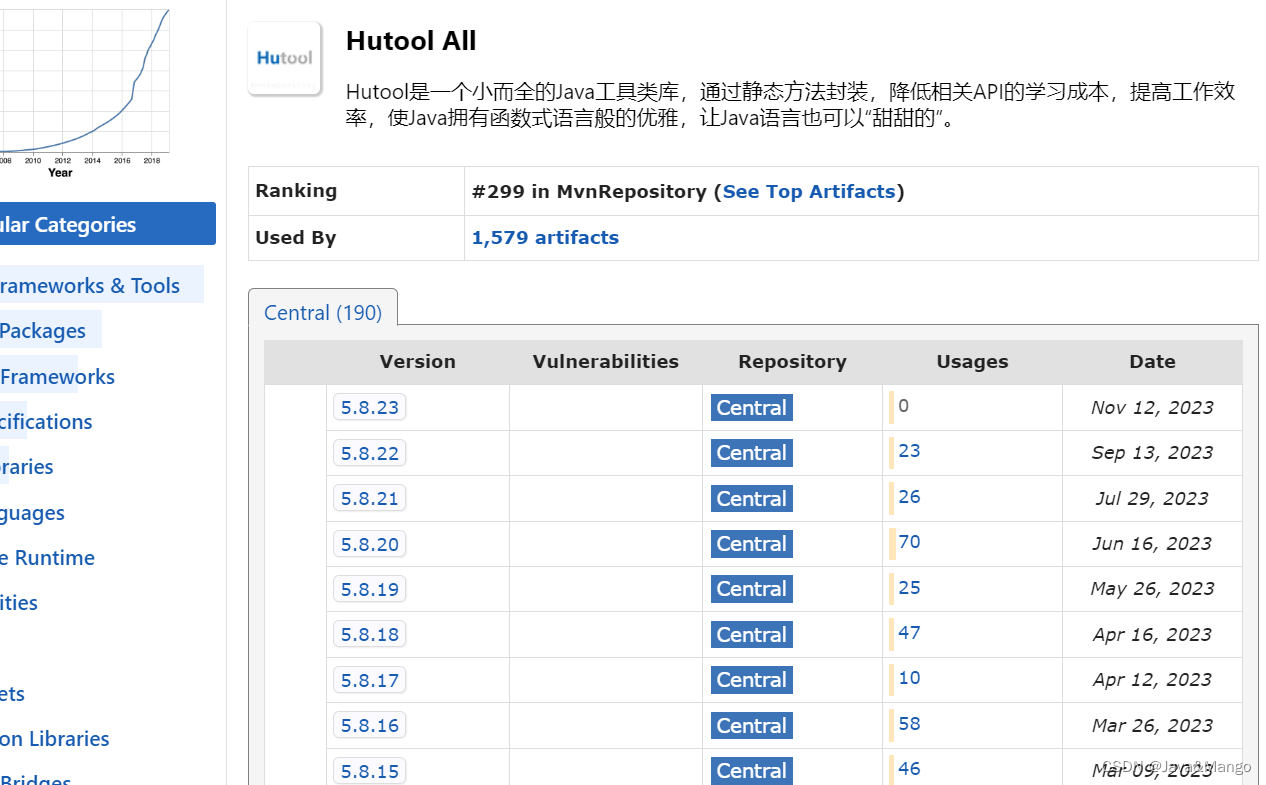Open usages count 46 for 5.8.15

click(909, 769)
